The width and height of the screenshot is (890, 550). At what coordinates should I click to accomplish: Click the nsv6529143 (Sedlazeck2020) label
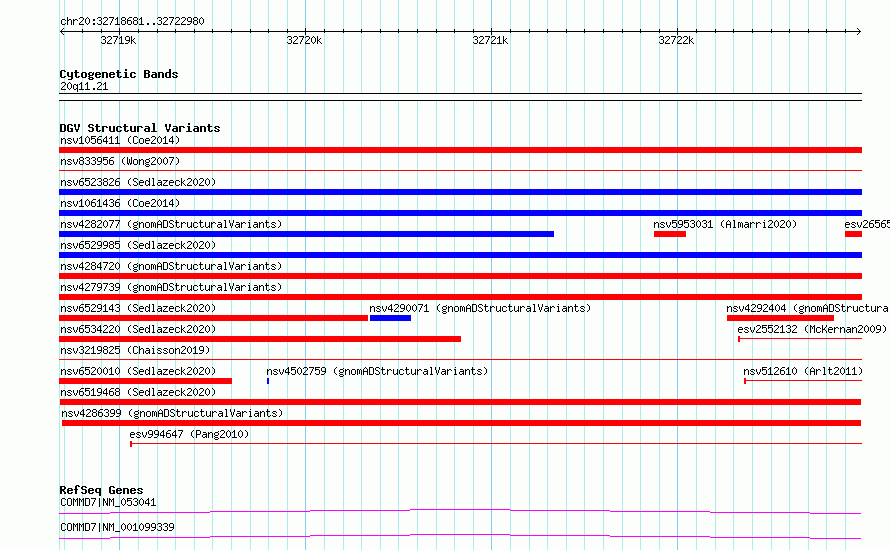click(138, 308)
